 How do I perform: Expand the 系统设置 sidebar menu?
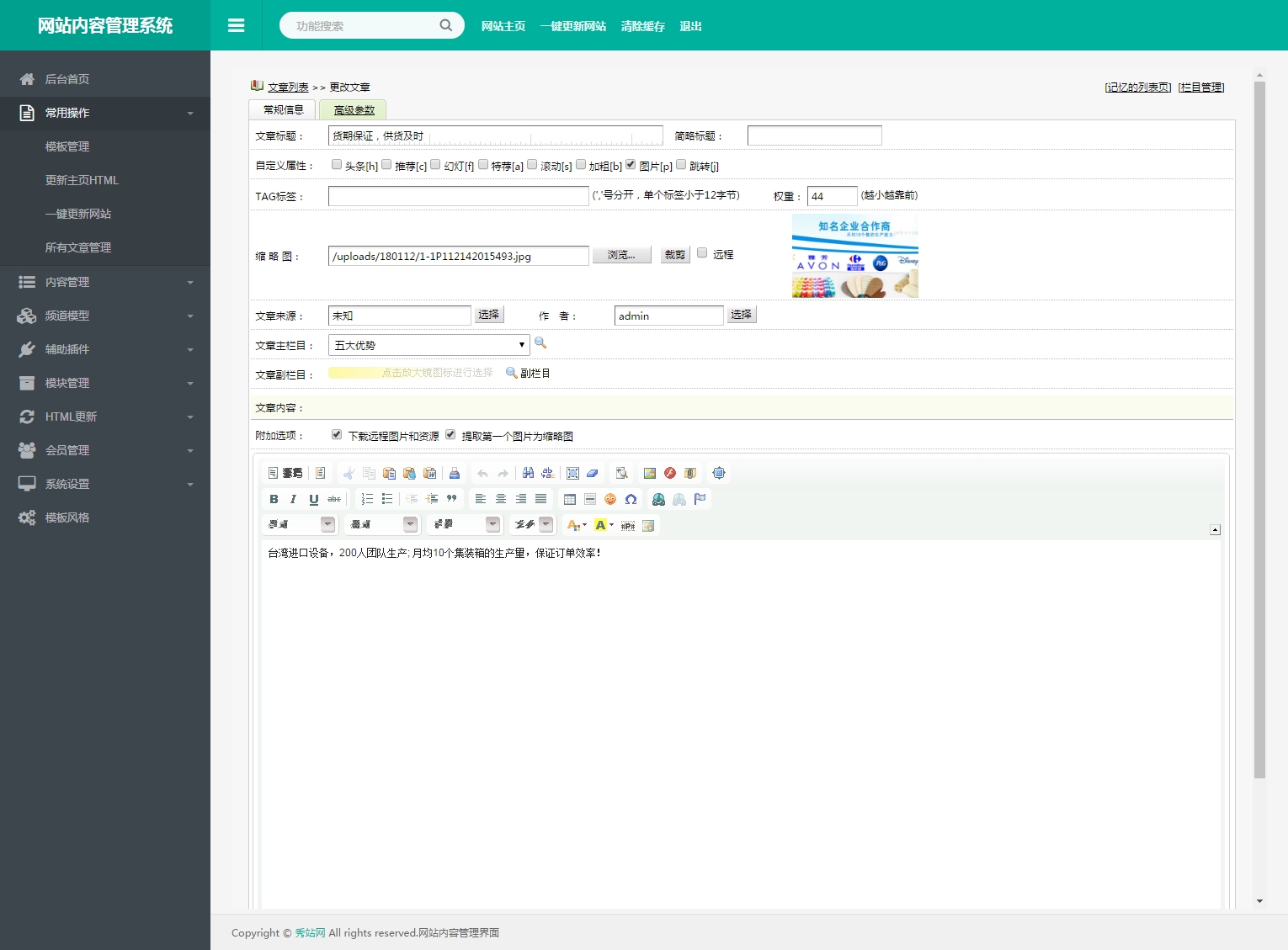(x=105, y=484)
